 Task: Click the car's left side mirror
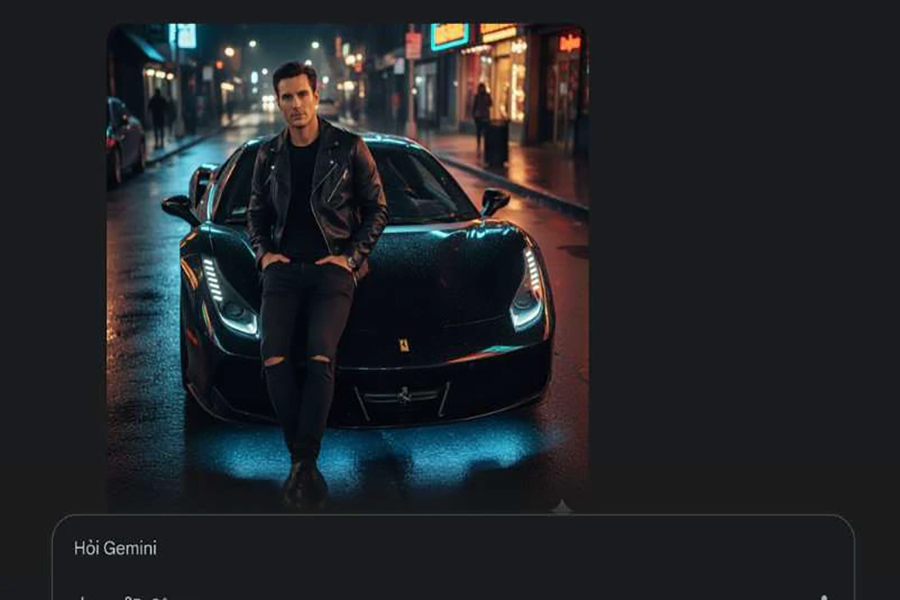pos(180,206)
